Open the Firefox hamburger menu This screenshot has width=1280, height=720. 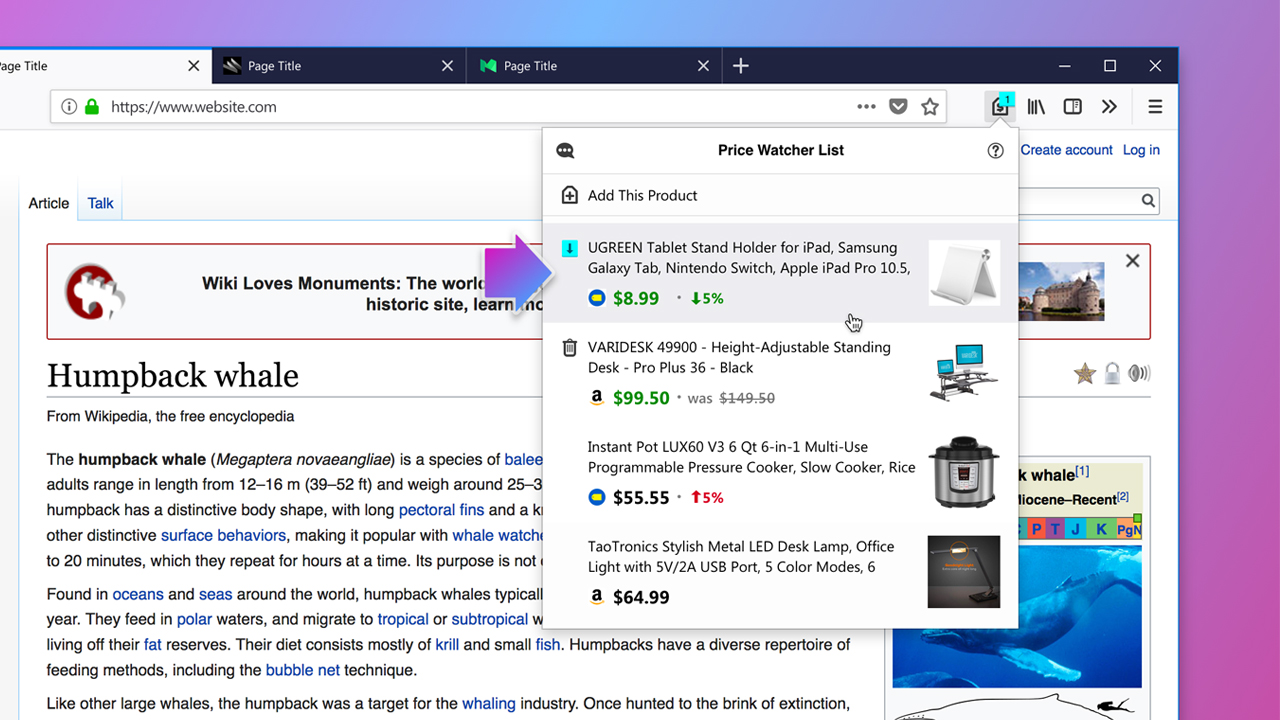click(x=1155, y=106)
